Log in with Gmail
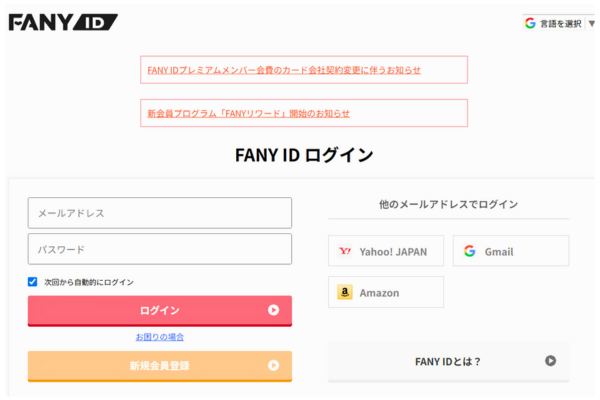Image resolution: width=600 pixels, height=400 pixels. pyautogui.click(x=510, y=251)
